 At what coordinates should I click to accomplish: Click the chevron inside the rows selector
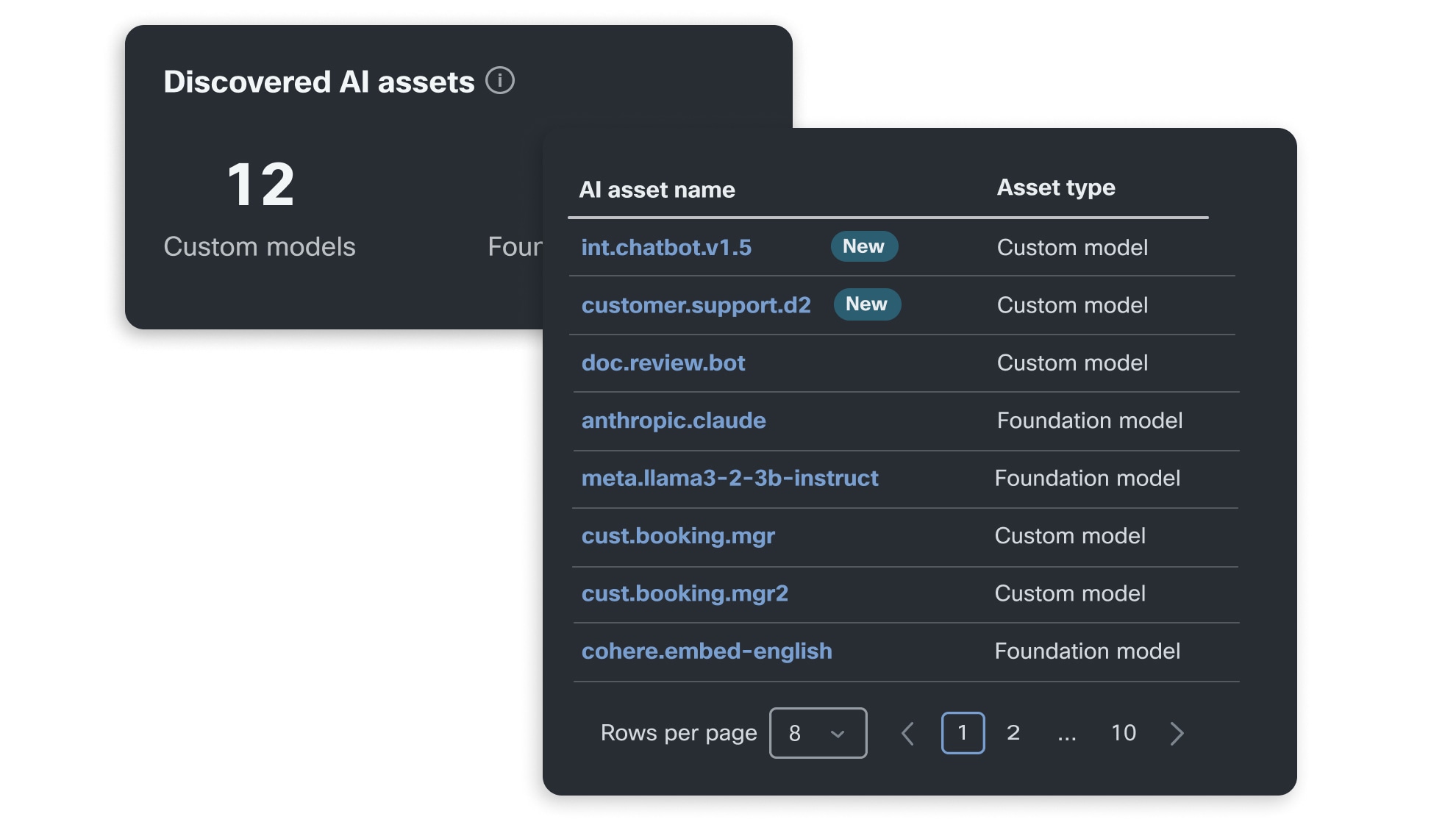(838, 732)
